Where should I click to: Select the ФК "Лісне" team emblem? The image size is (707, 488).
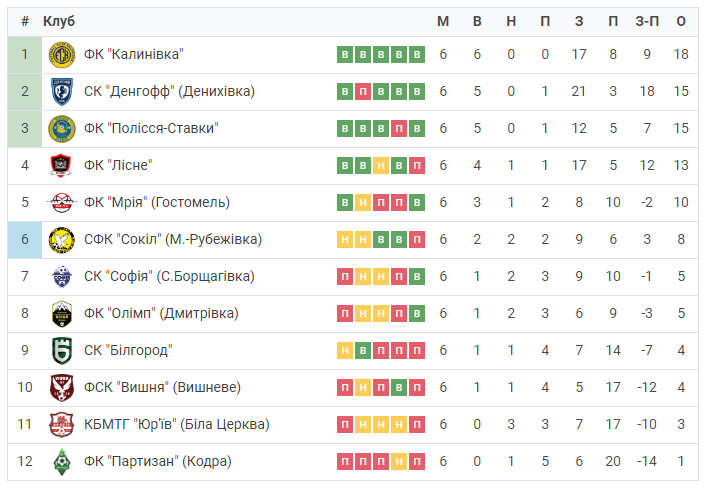[x=61, y=166]
